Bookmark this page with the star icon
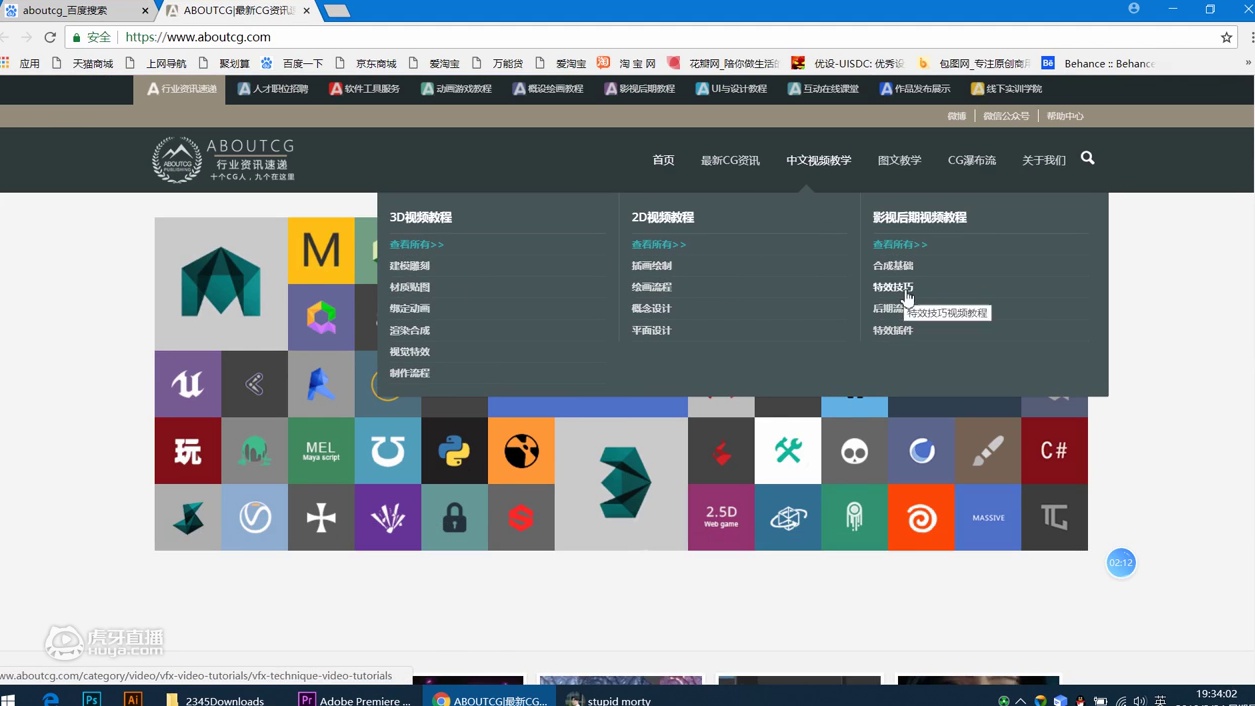 click(1226, 37)
